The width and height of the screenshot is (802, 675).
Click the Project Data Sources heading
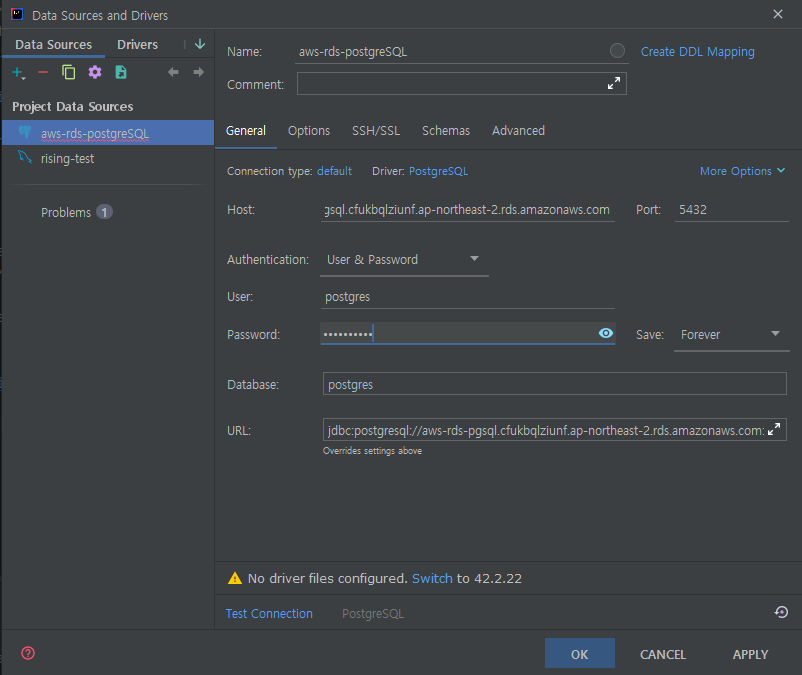(73, 106)
